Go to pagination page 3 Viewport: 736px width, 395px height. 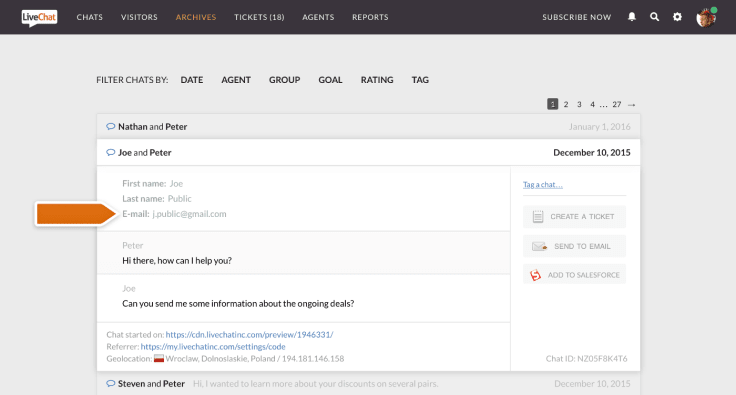click(579, 104)
